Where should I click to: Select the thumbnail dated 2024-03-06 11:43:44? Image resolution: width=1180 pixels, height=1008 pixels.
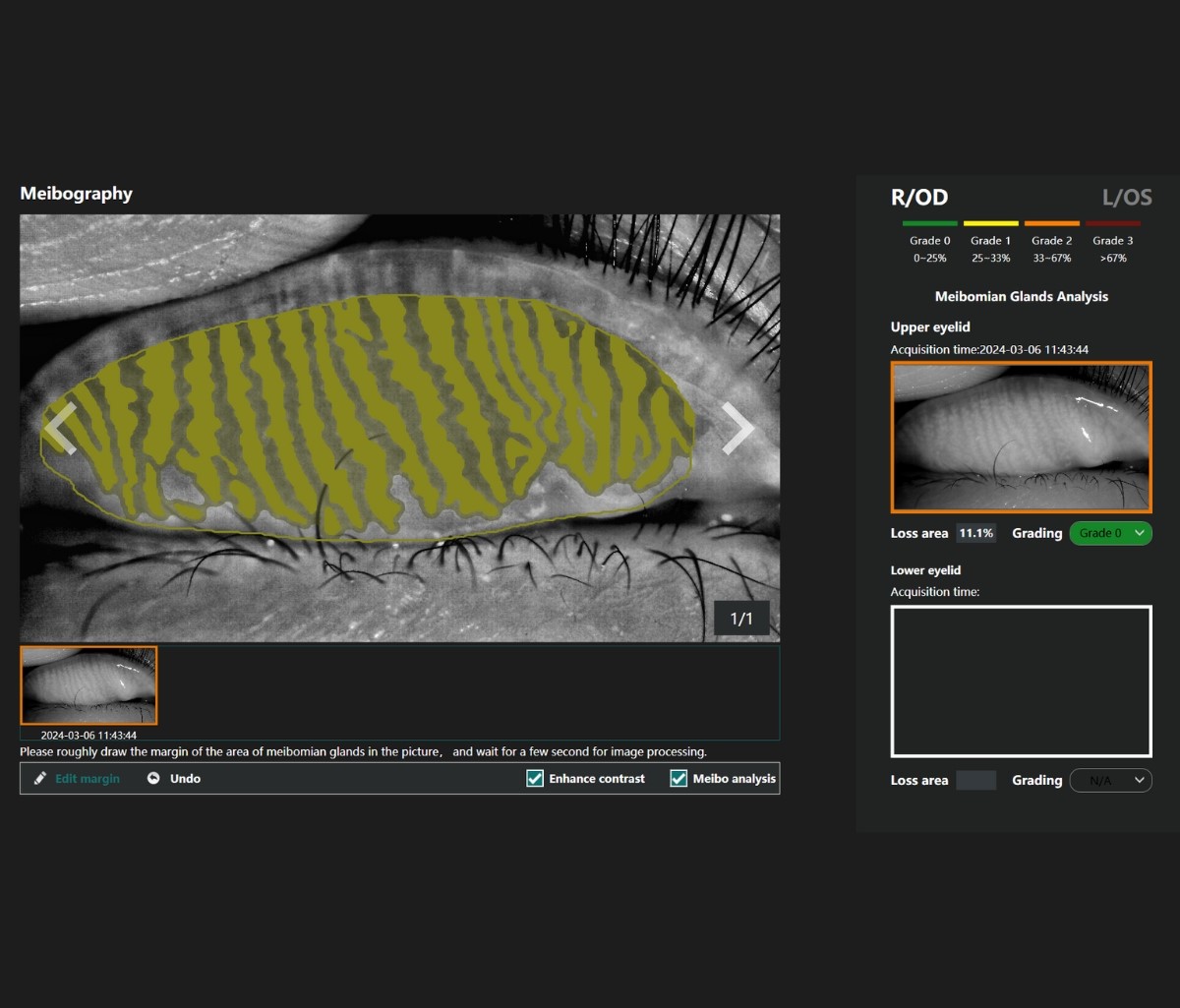pyautogui.click(x=88, y=685)
